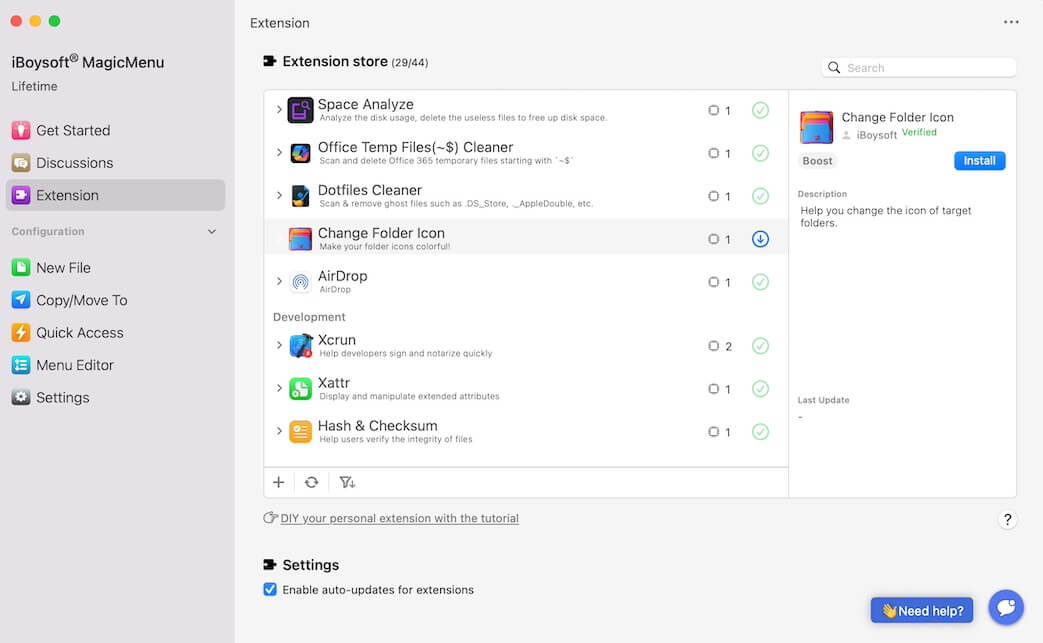
Task: Refresh the extension list with the sync icon
Action: (311, 482)
